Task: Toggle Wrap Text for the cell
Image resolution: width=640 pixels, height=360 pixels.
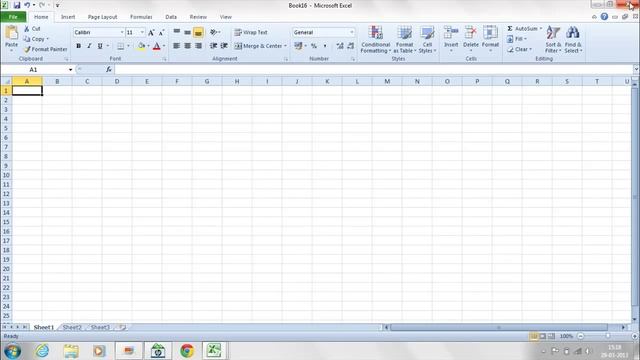Action: point(251,32)
